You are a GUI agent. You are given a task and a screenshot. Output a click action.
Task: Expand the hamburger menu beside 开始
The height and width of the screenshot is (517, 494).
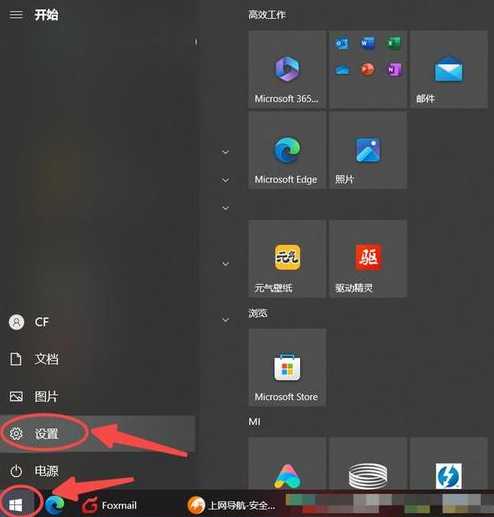(x=16, y=15)
